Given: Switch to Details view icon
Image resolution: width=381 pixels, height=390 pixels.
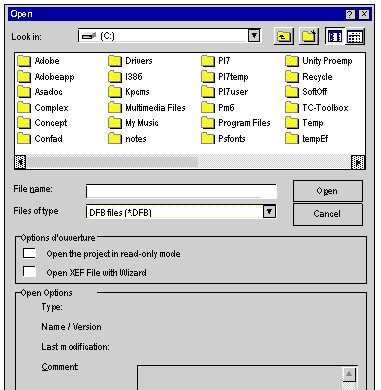Looking at the screenshot, I should (355, 36).
